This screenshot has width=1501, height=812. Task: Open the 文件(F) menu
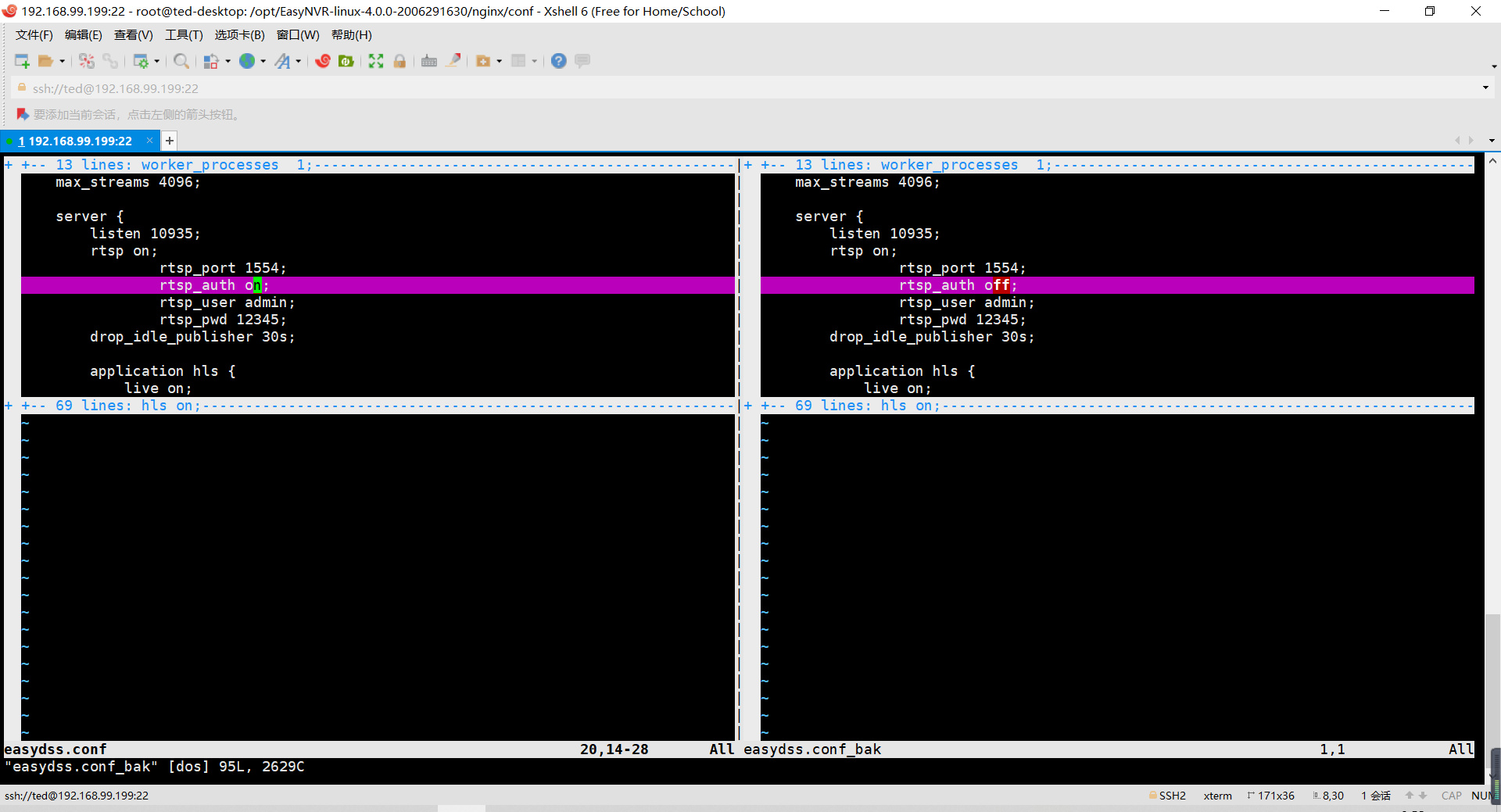(34, 34)
